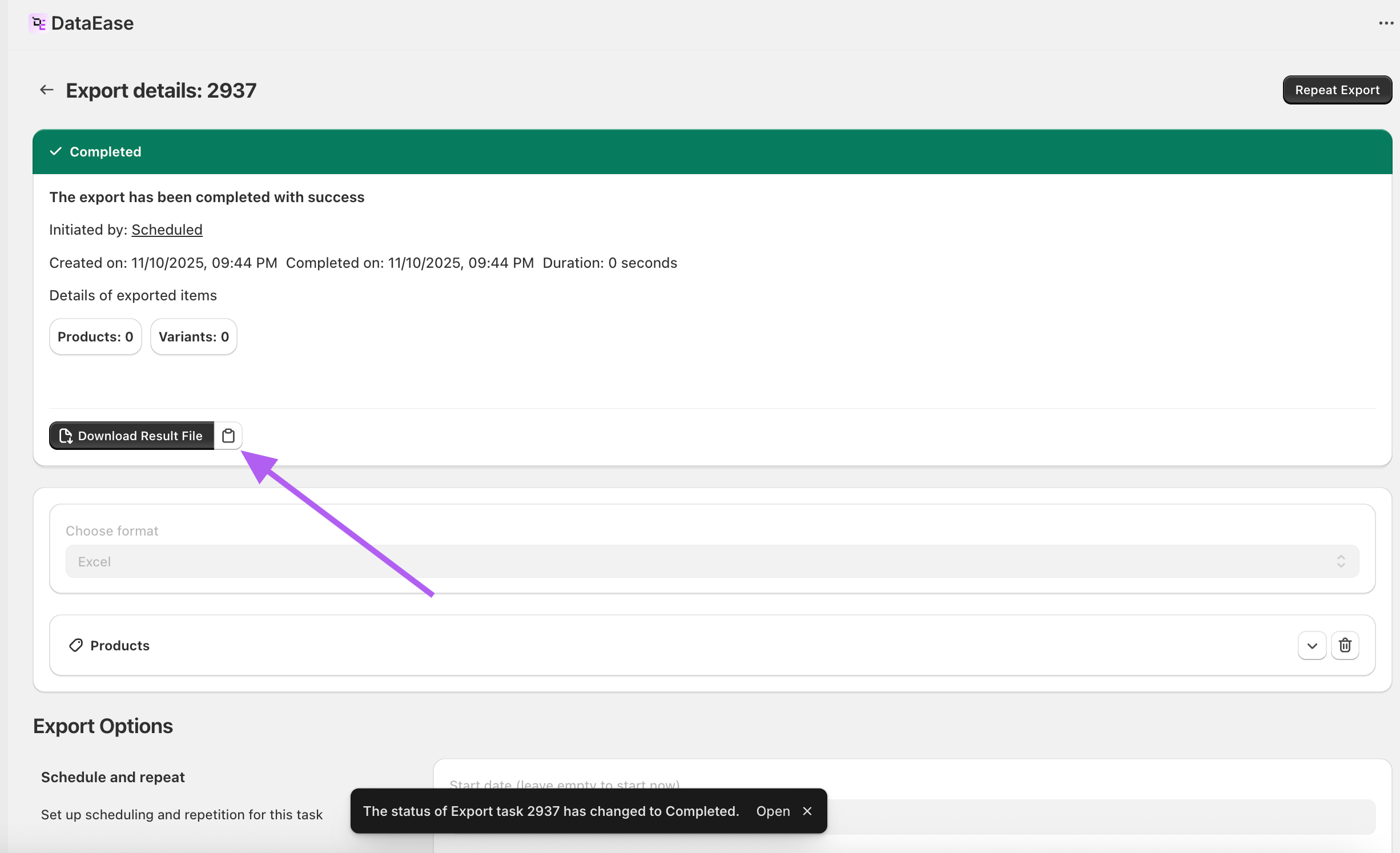Screen dimensions: 1400x853
Task: Open the three-dot more options menu
Action: (x=1386, y=23)
